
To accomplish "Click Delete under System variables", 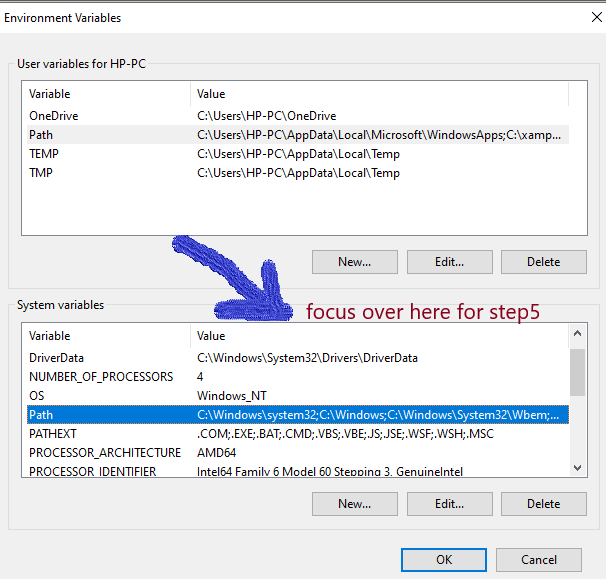I will pos(543,504).
